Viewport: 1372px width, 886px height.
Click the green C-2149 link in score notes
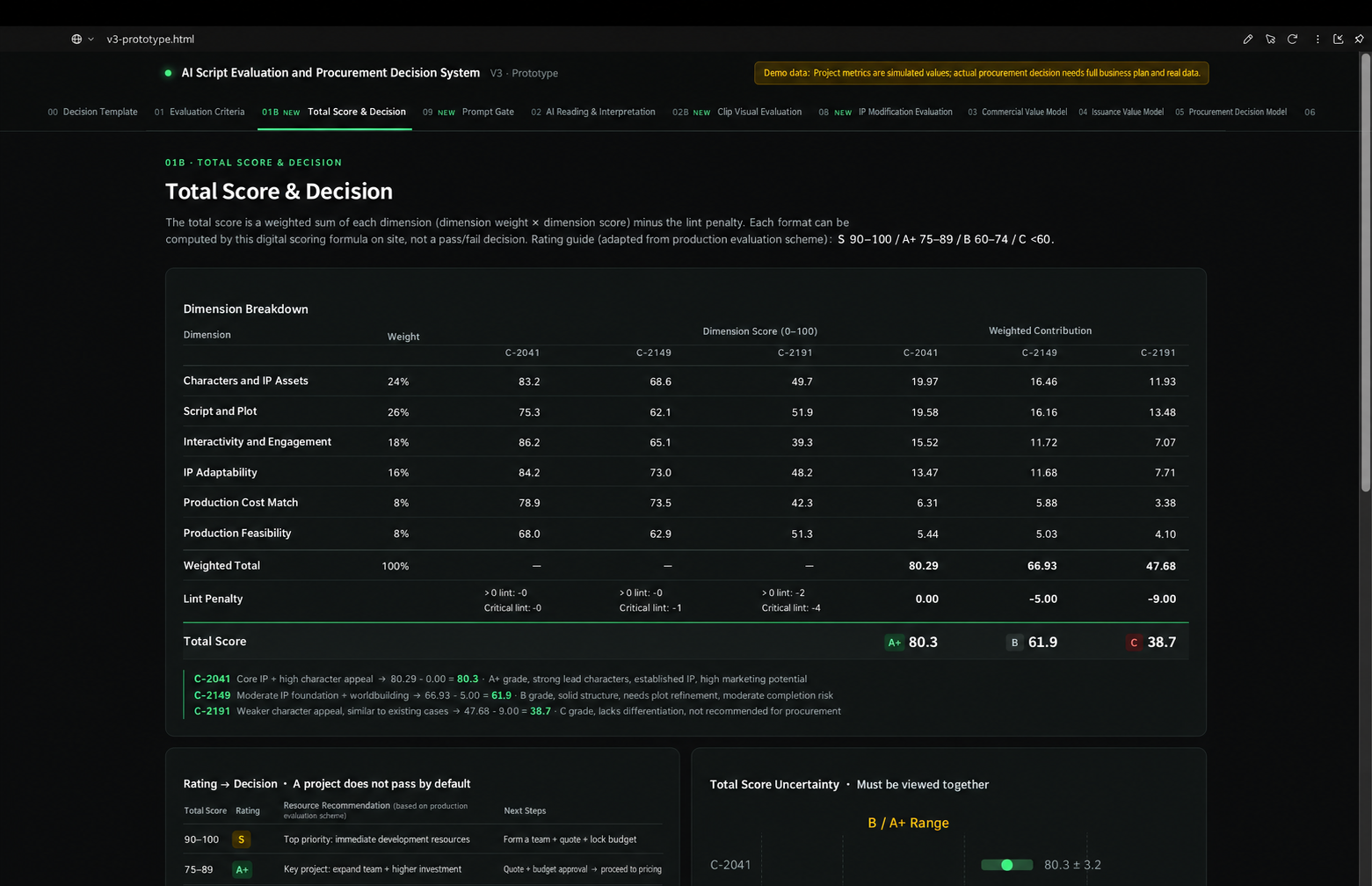212,695
